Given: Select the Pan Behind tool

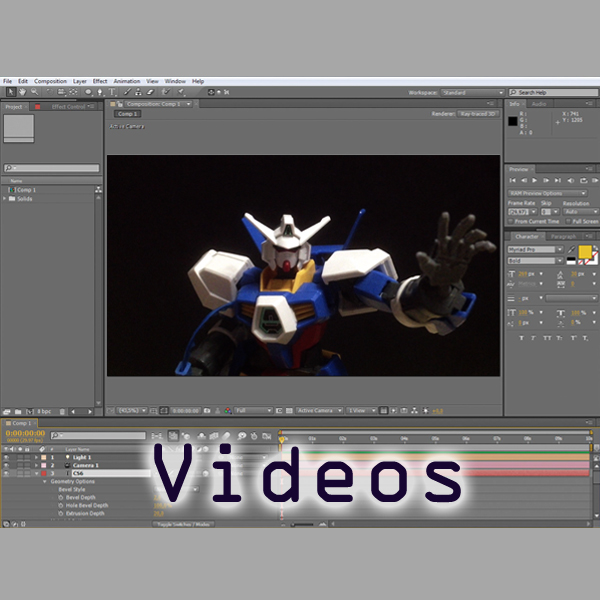Looking at the screenshot, I should [x=73, y=92].
